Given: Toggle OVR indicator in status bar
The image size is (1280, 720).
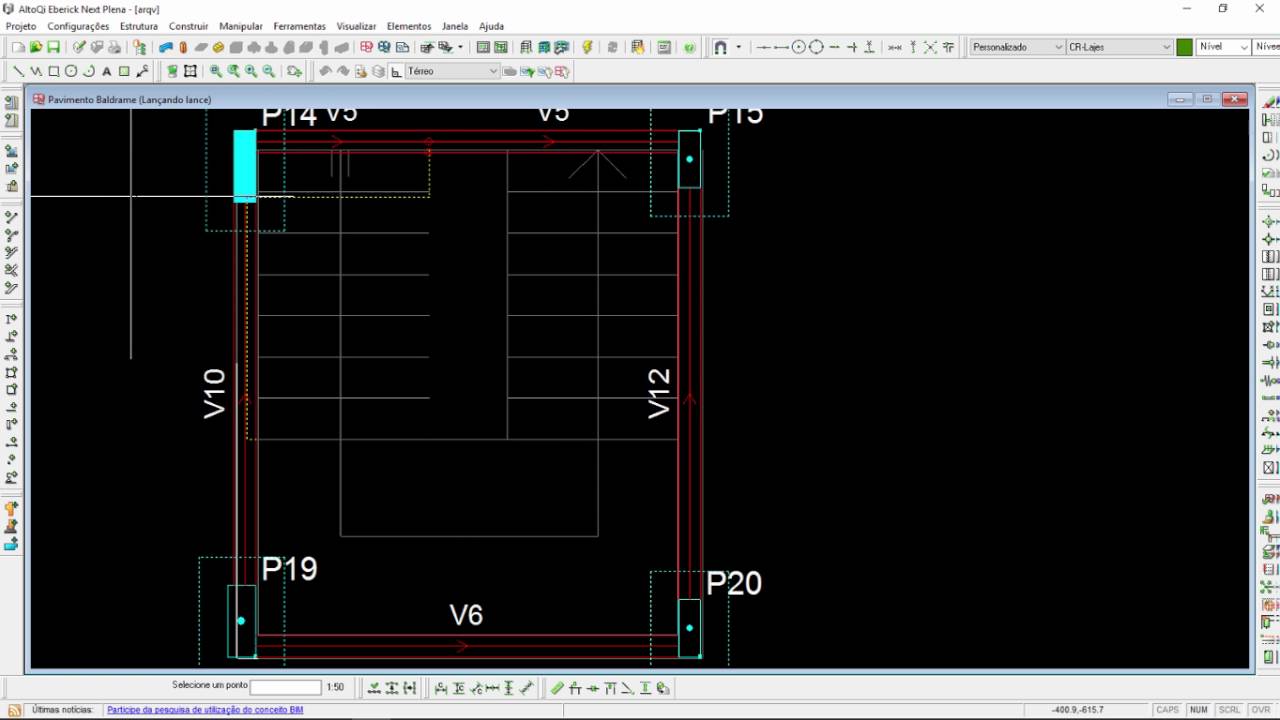Looking at the screenshot, I should click(x=1260, y=710).
